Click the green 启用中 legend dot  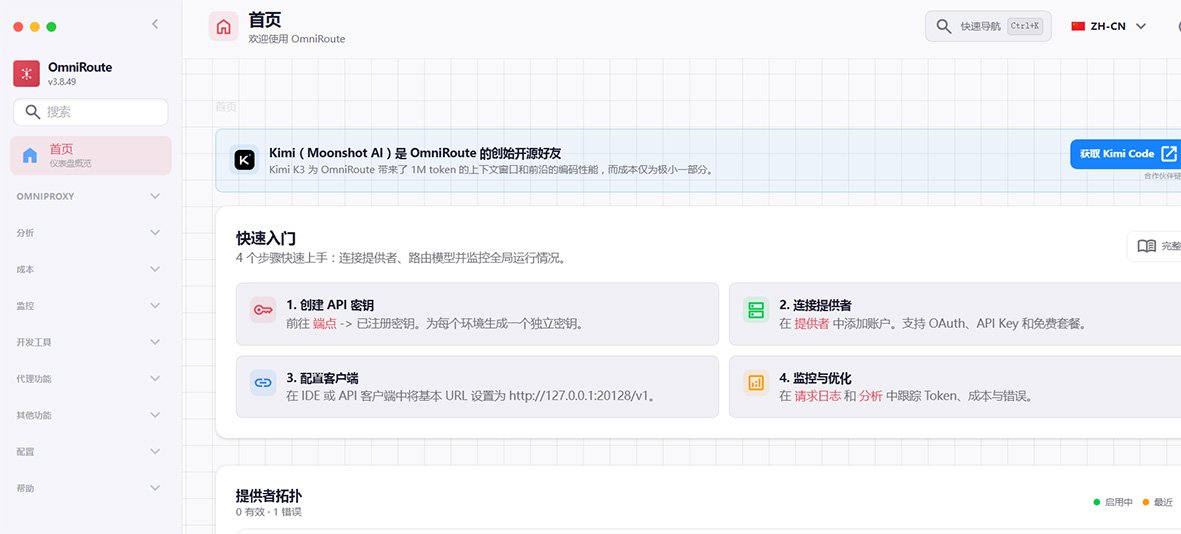click(x=1097, y=502)
